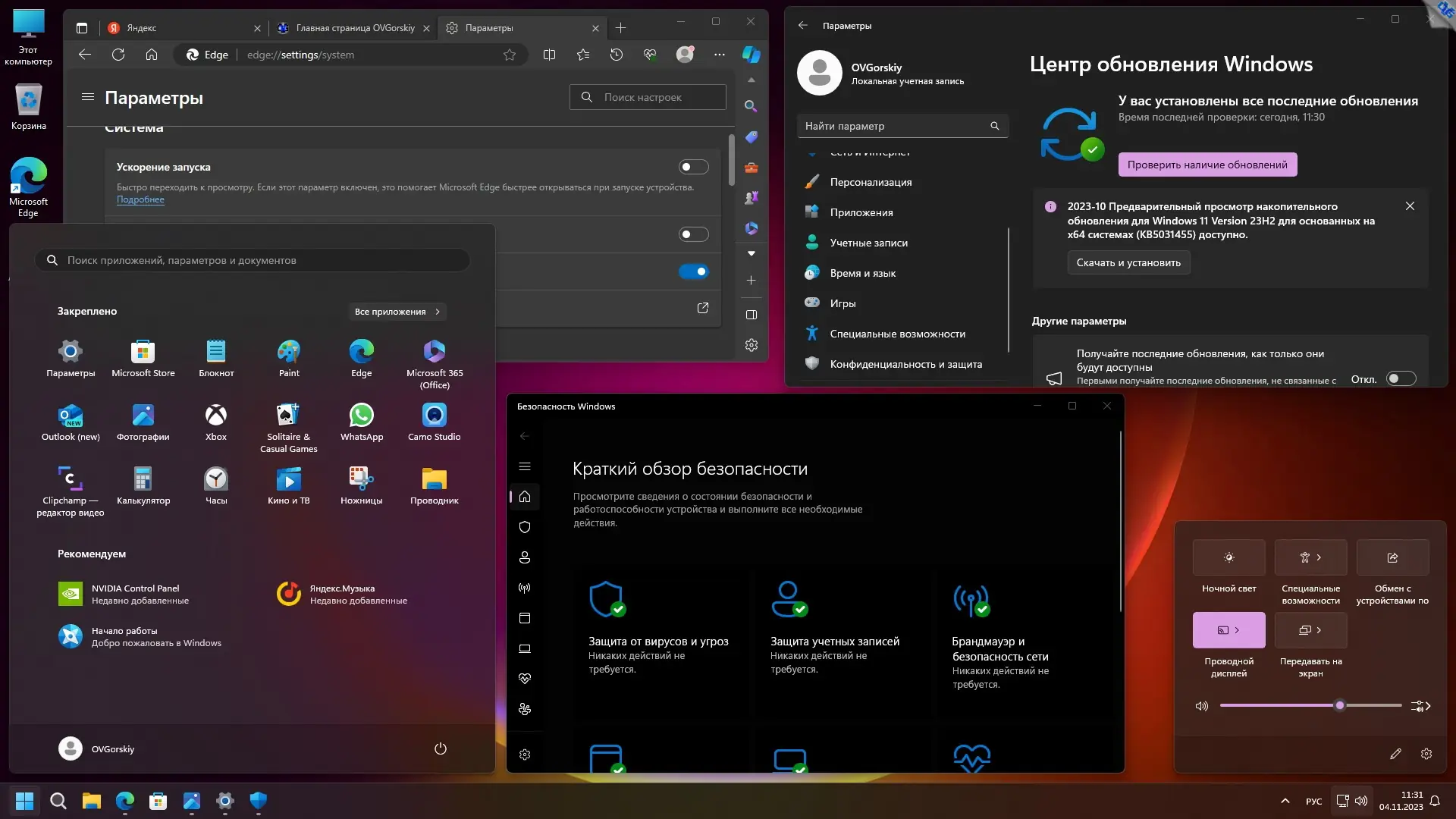The width and height of the screenshot is (1456, 819).
Task: Launch Camo Studio pinned app
Action: pos(434,416)
